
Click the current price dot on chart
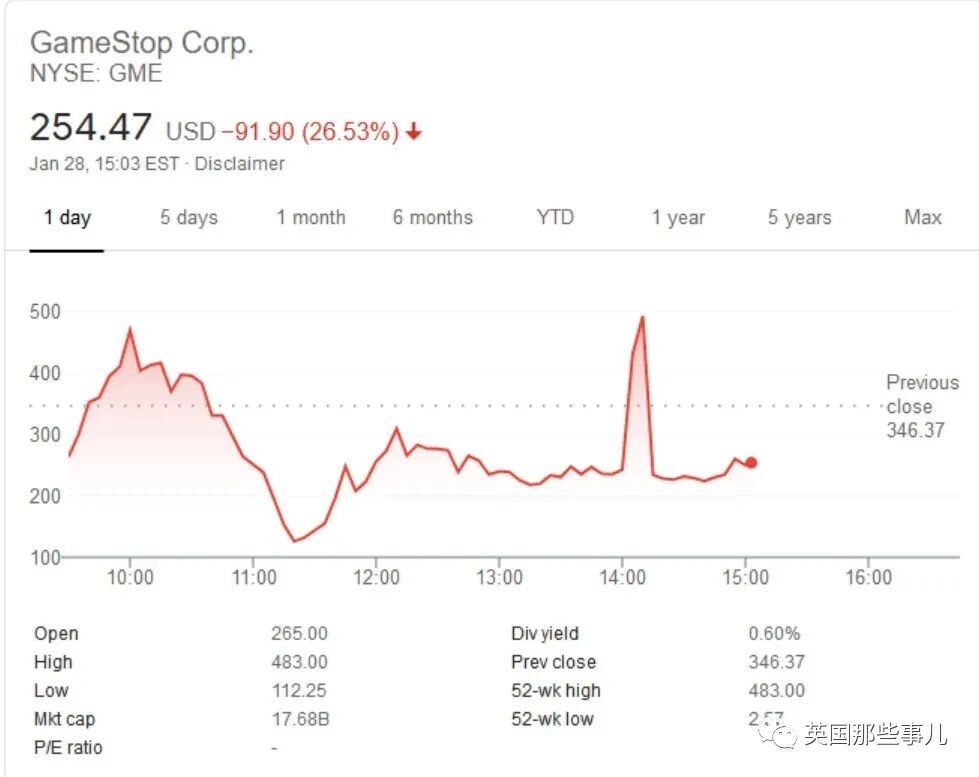pyautogui.click(x=751, y=463)
